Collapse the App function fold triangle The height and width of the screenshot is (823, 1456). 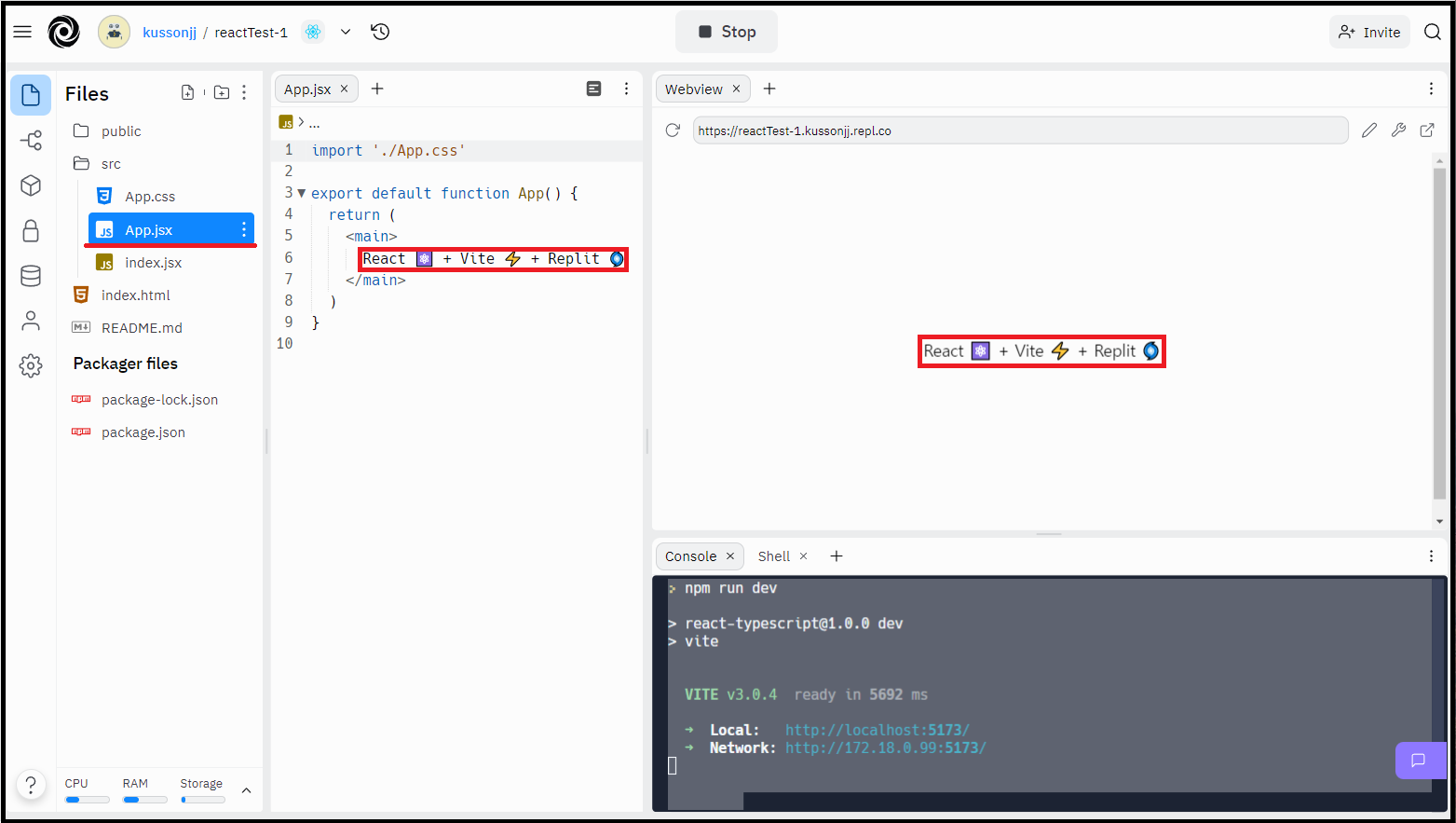pos(301,193)
